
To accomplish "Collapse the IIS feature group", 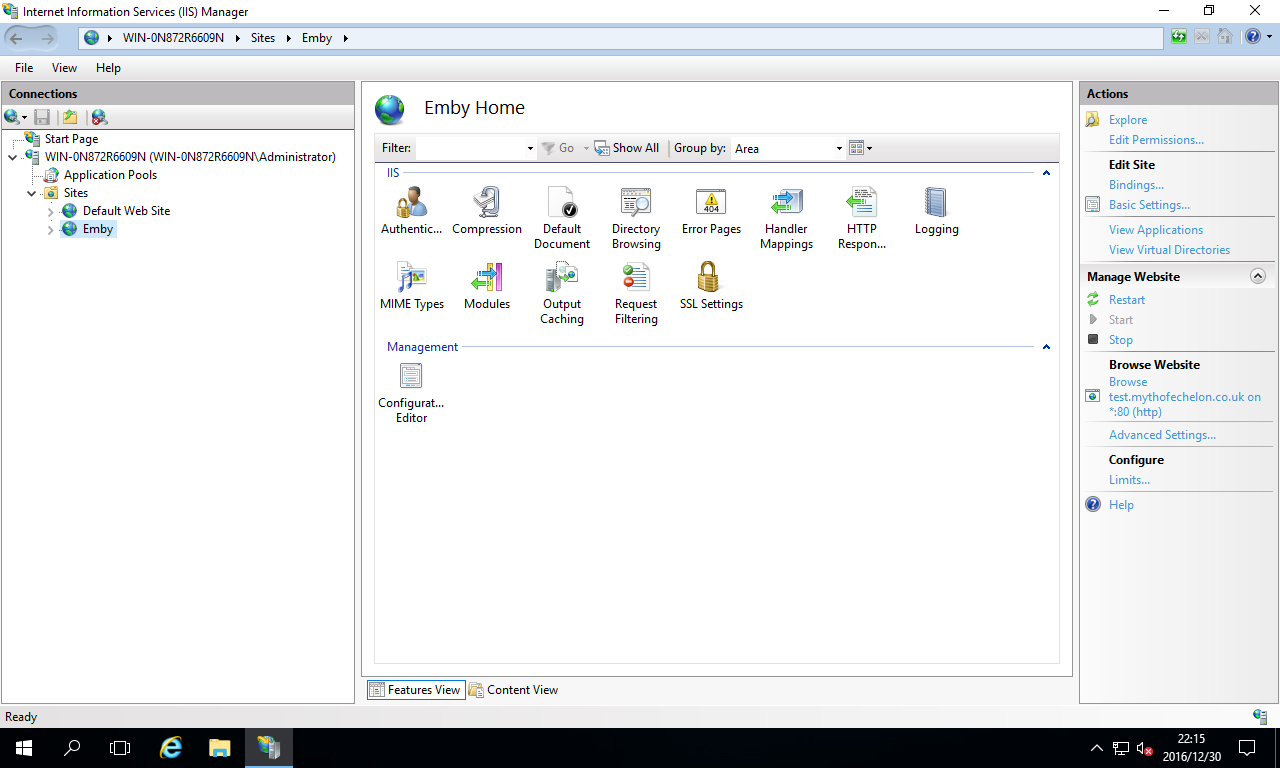I will point(1046,173).
